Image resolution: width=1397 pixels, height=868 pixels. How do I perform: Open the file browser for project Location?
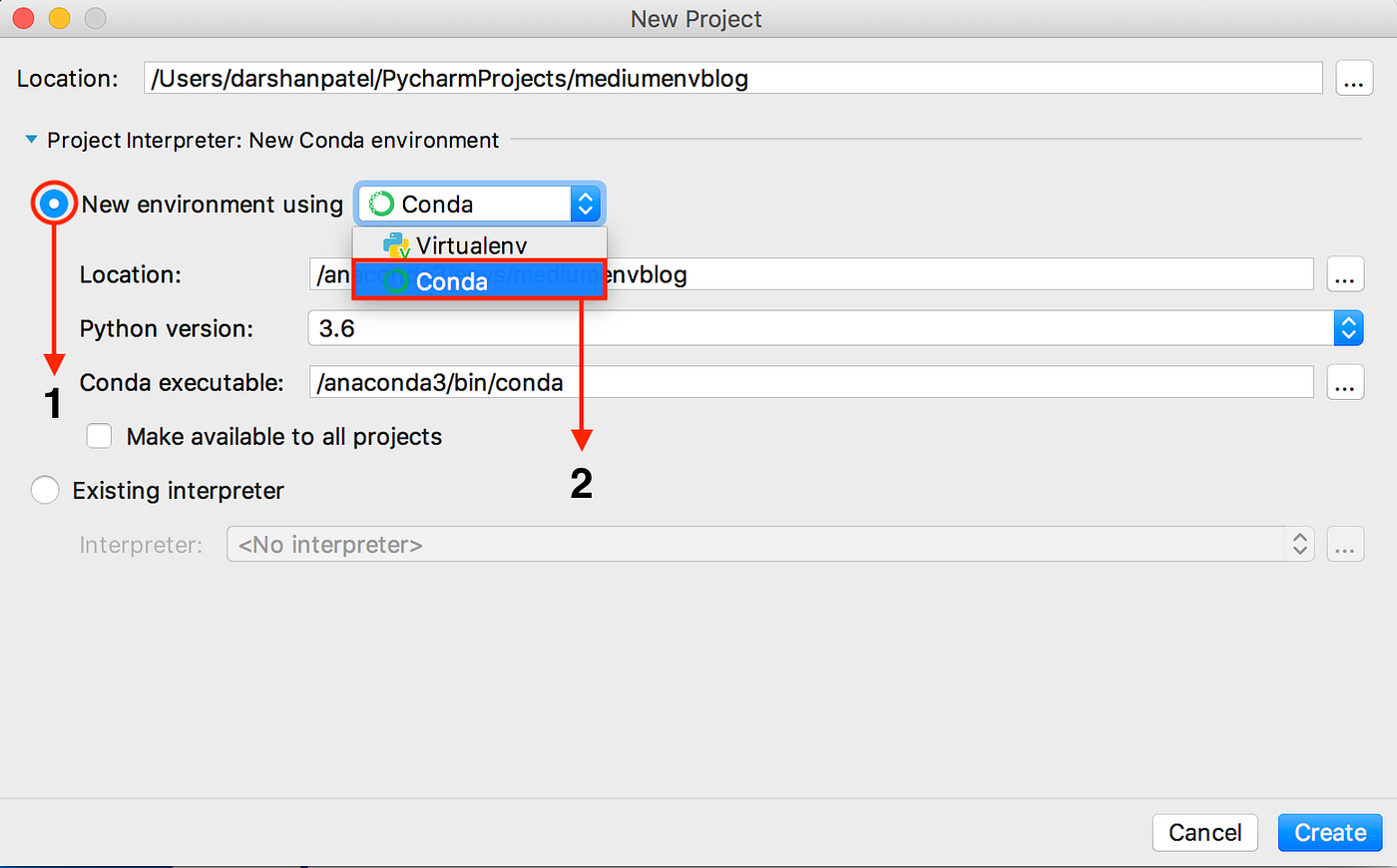click(1354, 78)
